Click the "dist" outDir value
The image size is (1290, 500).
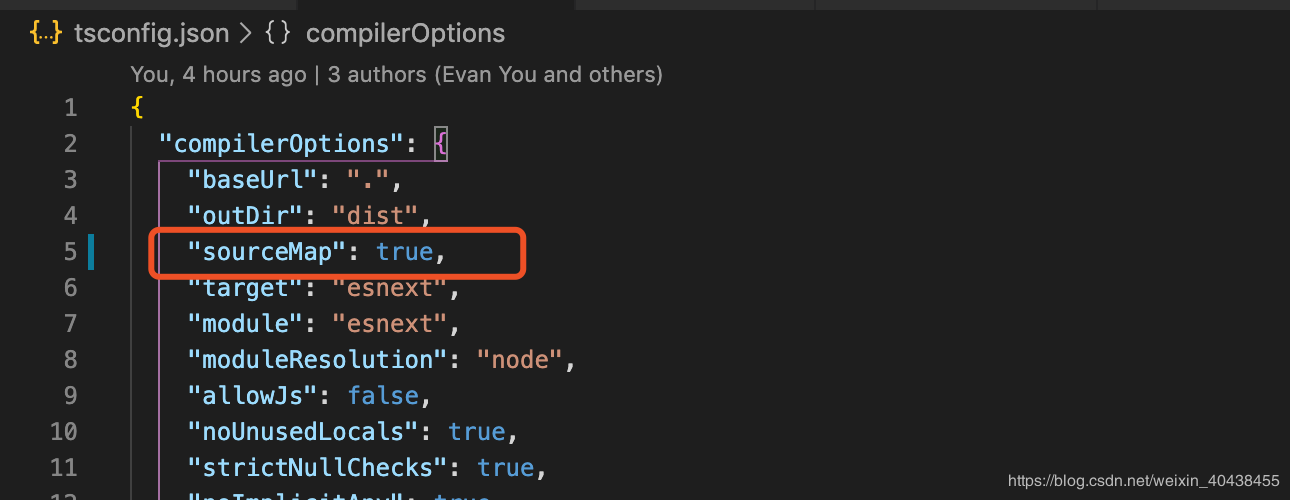point(375,216)
